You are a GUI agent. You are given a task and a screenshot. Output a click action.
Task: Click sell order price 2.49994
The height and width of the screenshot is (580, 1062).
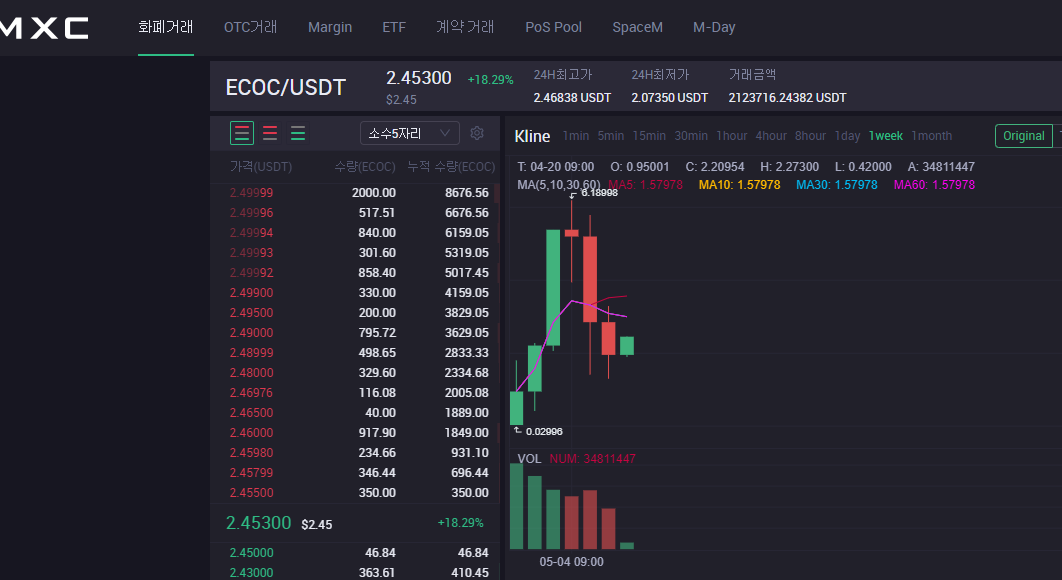[251, 232]
